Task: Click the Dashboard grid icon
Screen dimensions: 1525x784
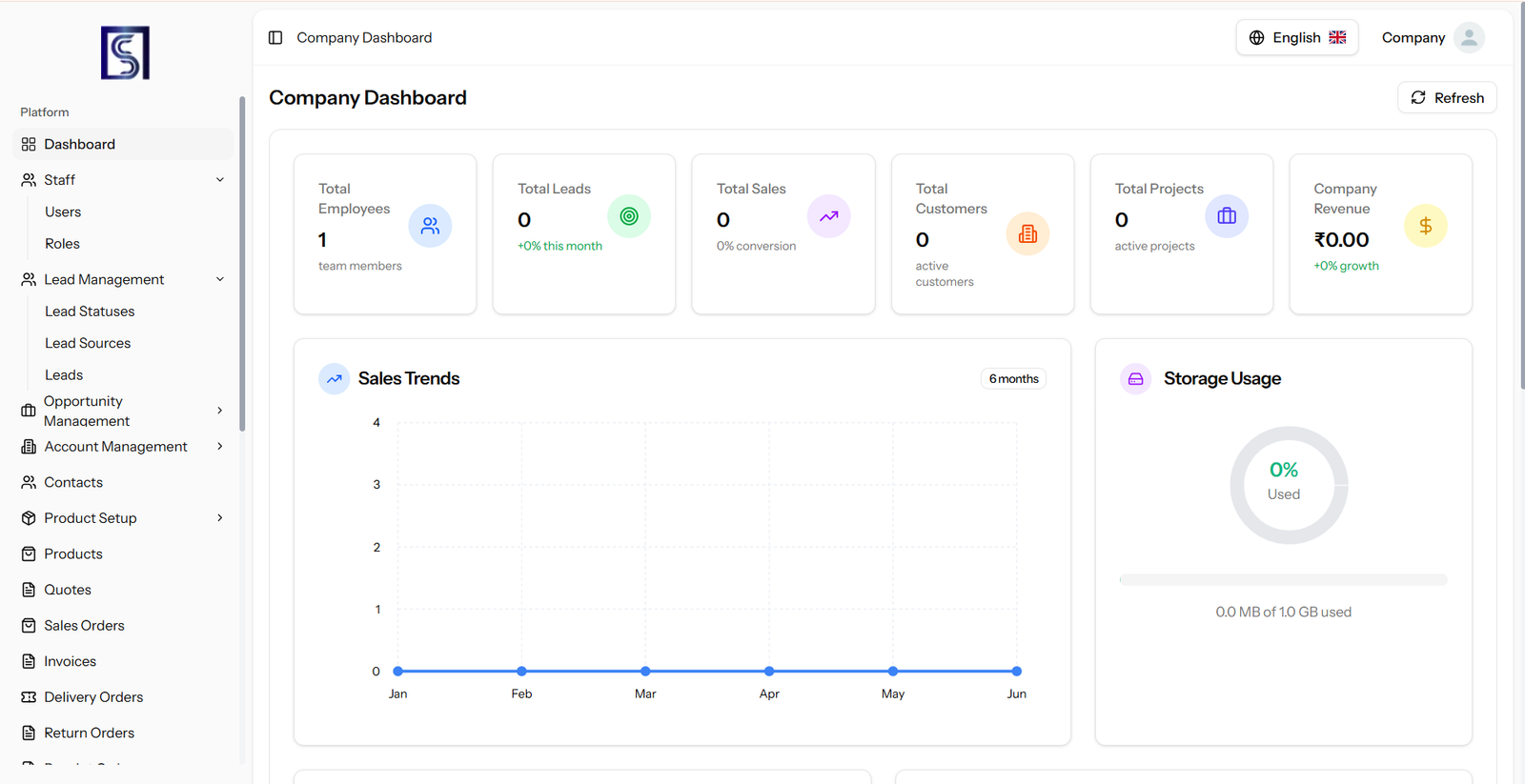Action: pos(29,144)
